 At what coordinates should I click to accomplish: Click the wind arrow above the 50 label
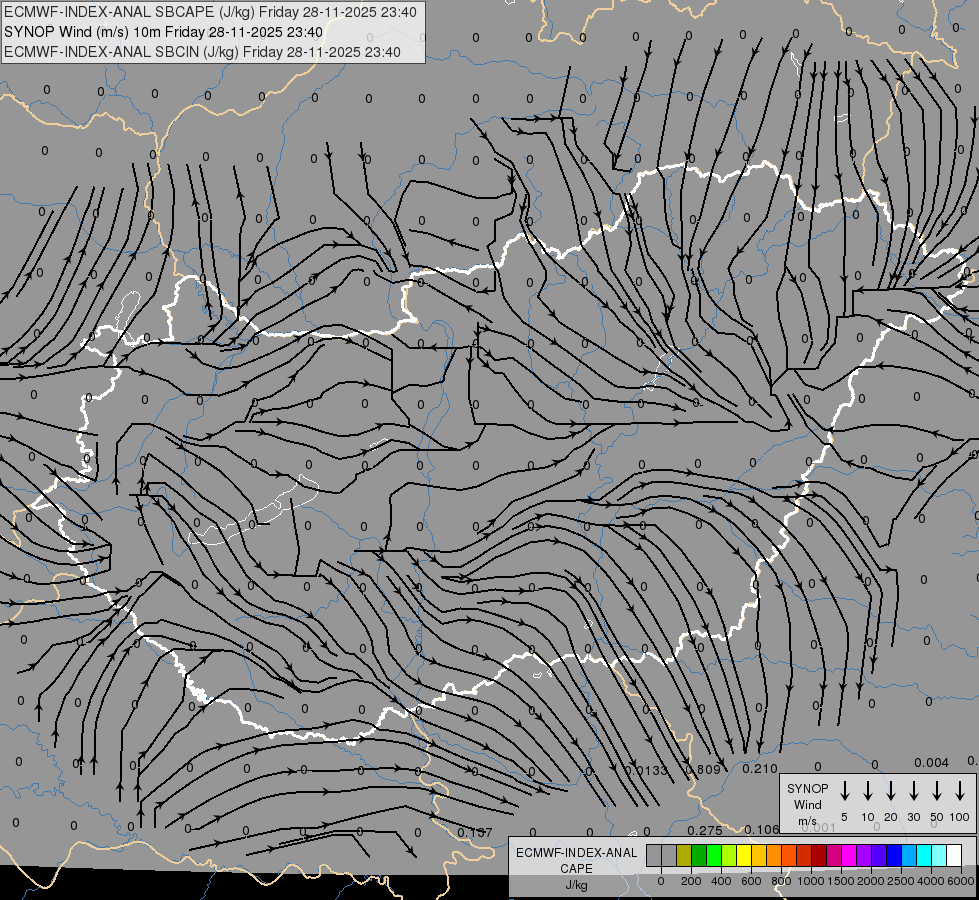click(937, 791)
